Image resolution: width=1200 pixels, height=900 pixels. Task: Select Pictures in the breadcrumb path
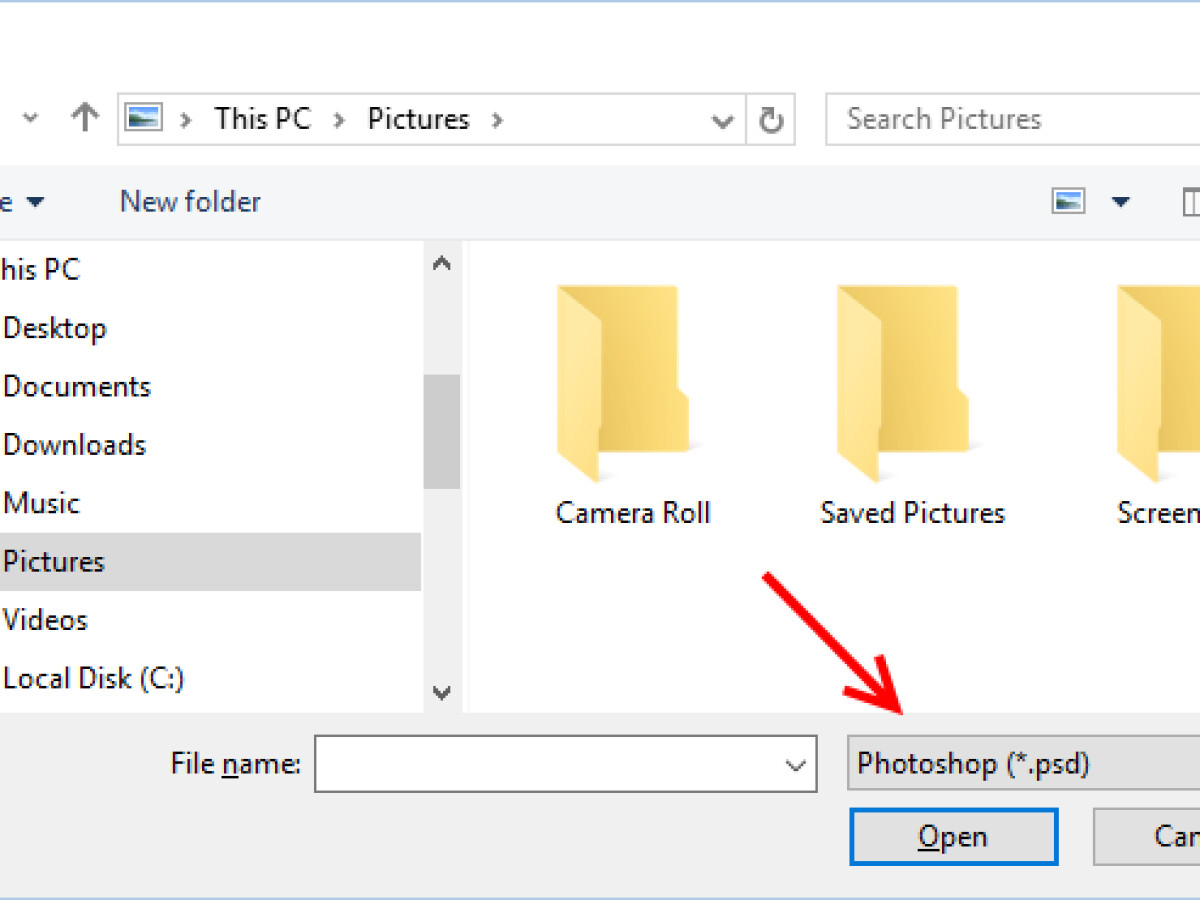[418, 118]
